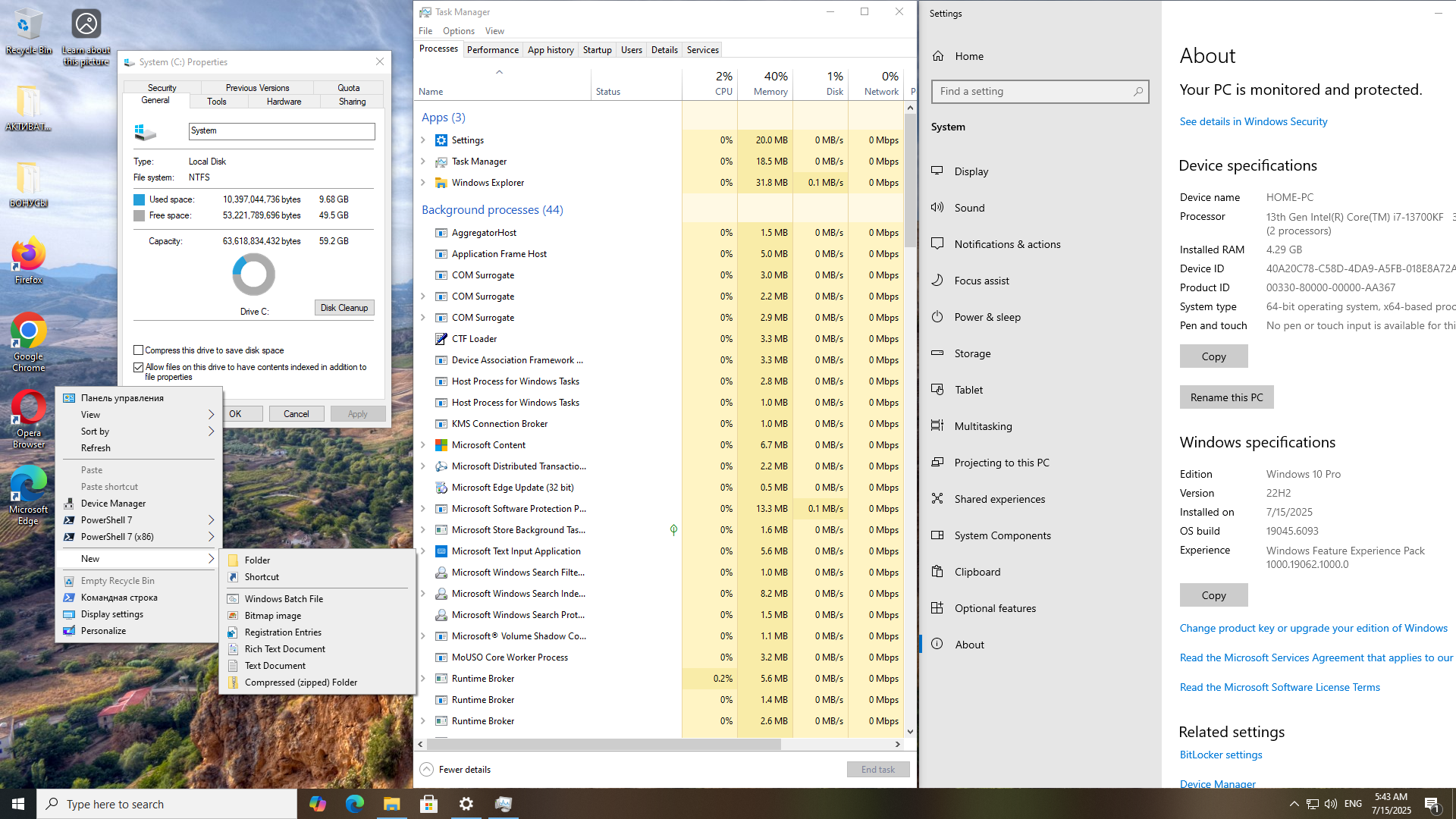This screenshot has height=819, width=1456.
Task: Open BitLocker settings link
Action: 1221,755
